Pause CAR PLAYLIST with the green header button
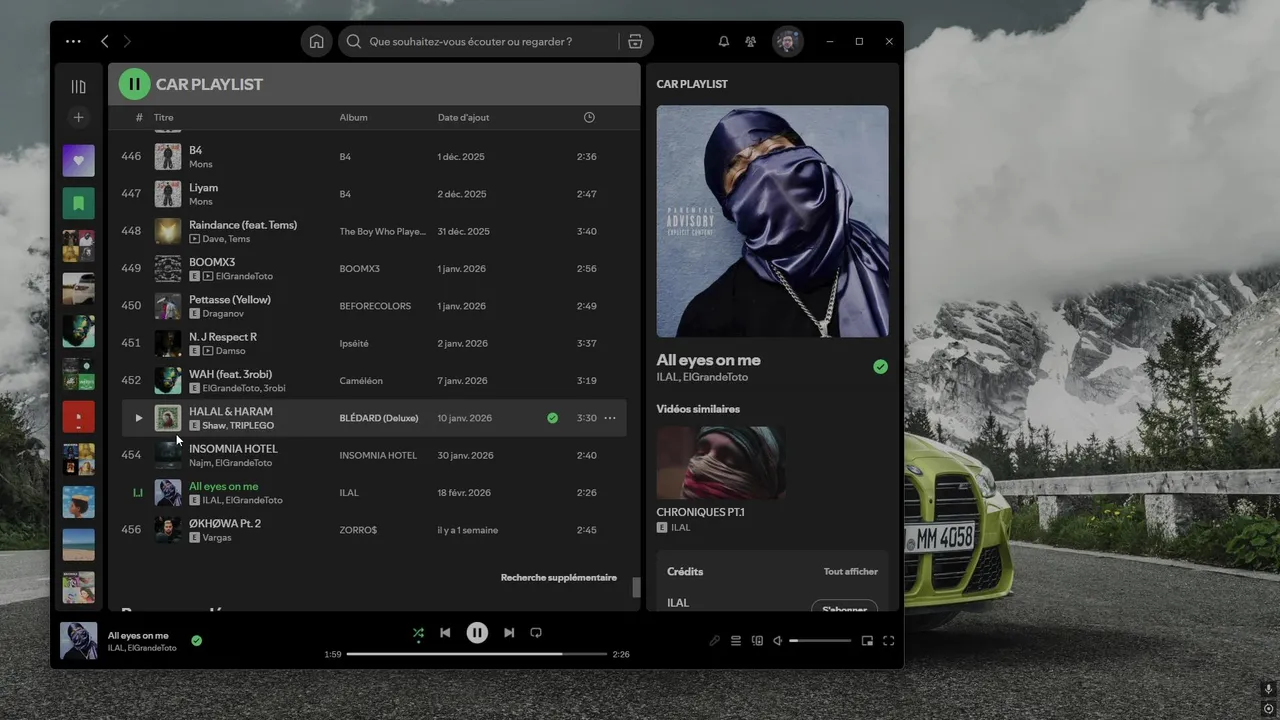1280x720 pixels. pyautogui.click(x=134, y=84)
